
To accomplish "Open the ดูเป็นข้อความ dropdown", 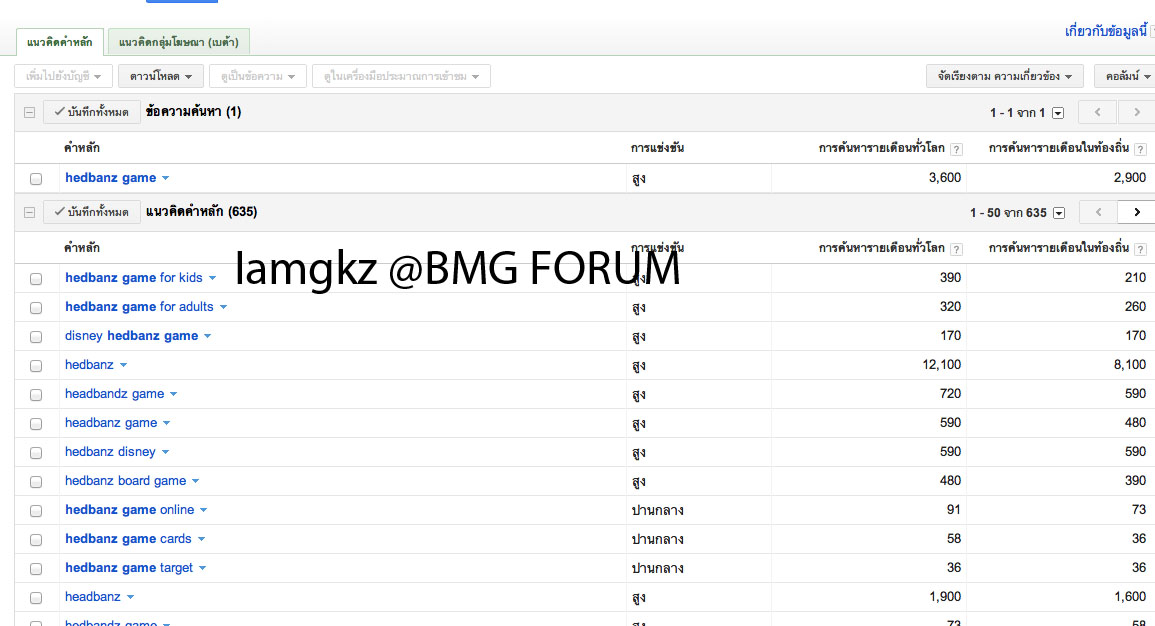I will pyautogui.click(x=258, y=76).
